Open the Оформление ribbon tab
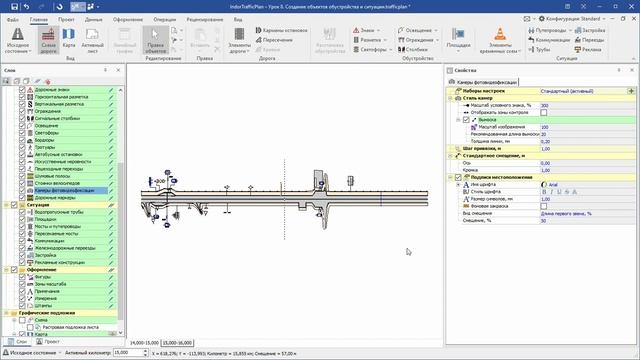This screenshot has width=640, height=360. tap(128, 19)
